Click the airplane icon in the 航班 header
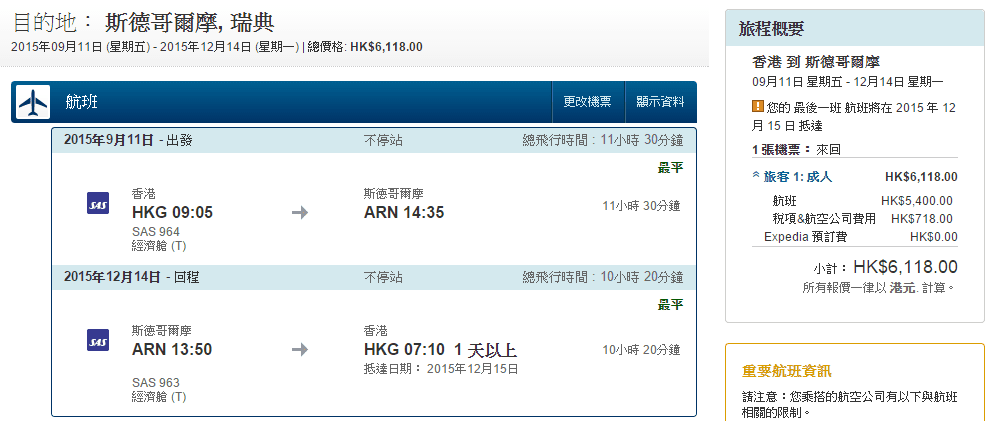The width and height of the screenshot is (991, 421). [34, 102]
